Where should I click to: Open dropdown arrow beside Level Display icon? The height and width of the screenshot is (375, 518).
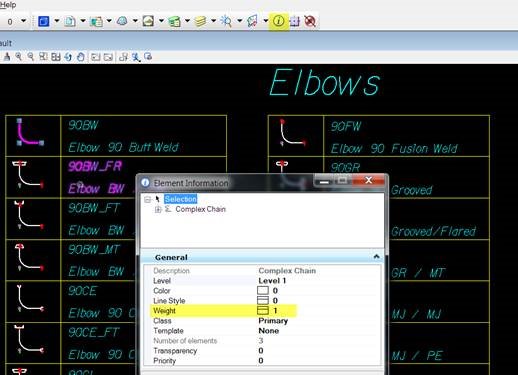213,21
